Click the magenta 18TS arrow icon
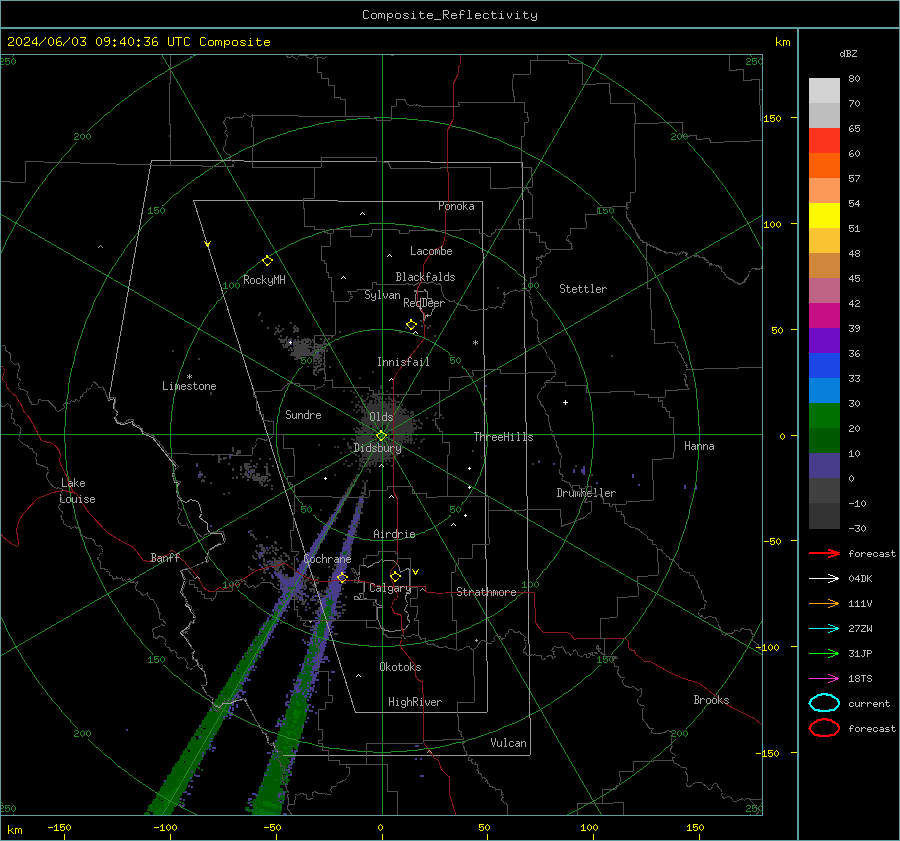Screen dimensions: 900x841 [824, 679]
